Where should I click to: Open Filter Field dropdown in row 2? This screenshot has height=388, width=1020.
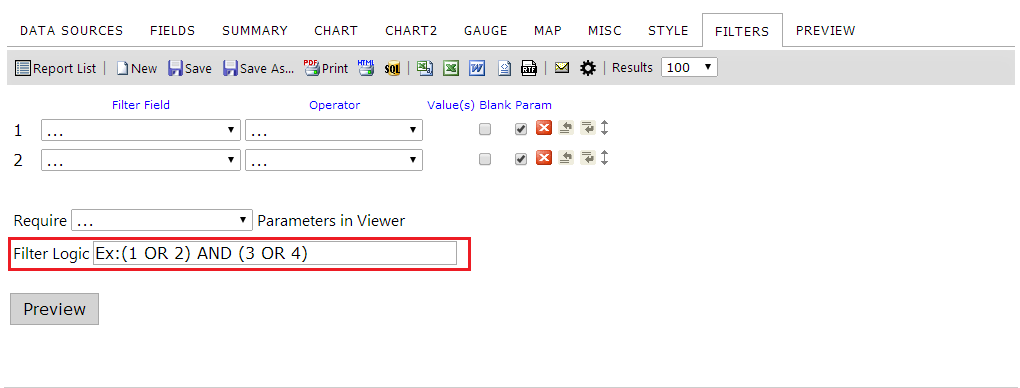point(141,160)
